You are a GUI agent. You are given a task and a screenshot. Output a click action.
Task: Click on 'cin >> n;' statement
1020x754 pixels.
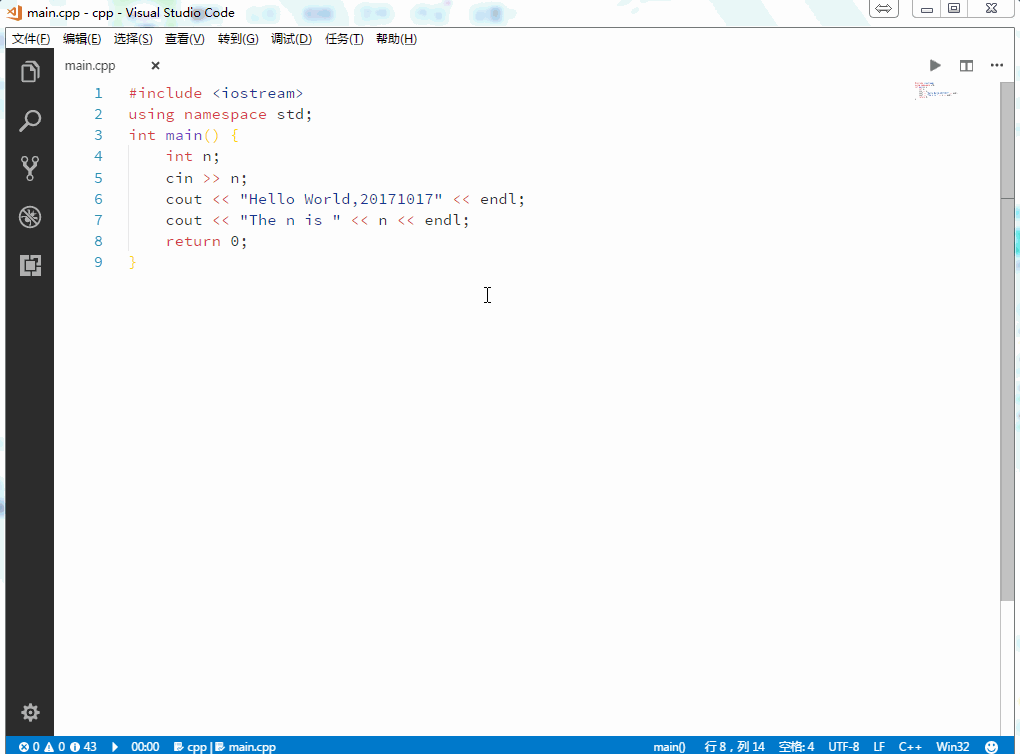click(x=206, y=178)
